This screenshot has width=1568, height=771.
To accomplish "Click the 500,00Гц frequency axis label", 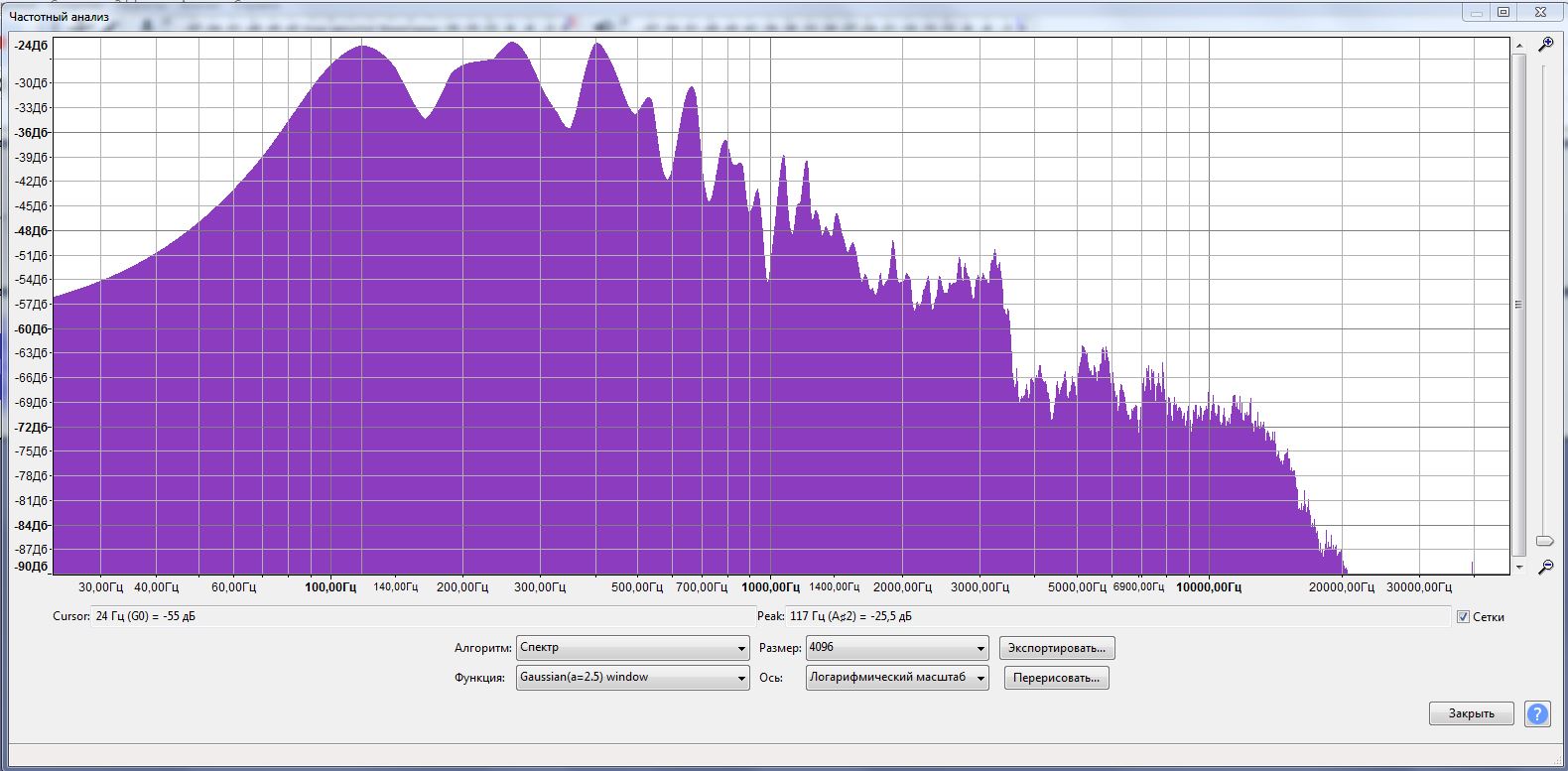I will pyautogui.click(x=637, y=587).
